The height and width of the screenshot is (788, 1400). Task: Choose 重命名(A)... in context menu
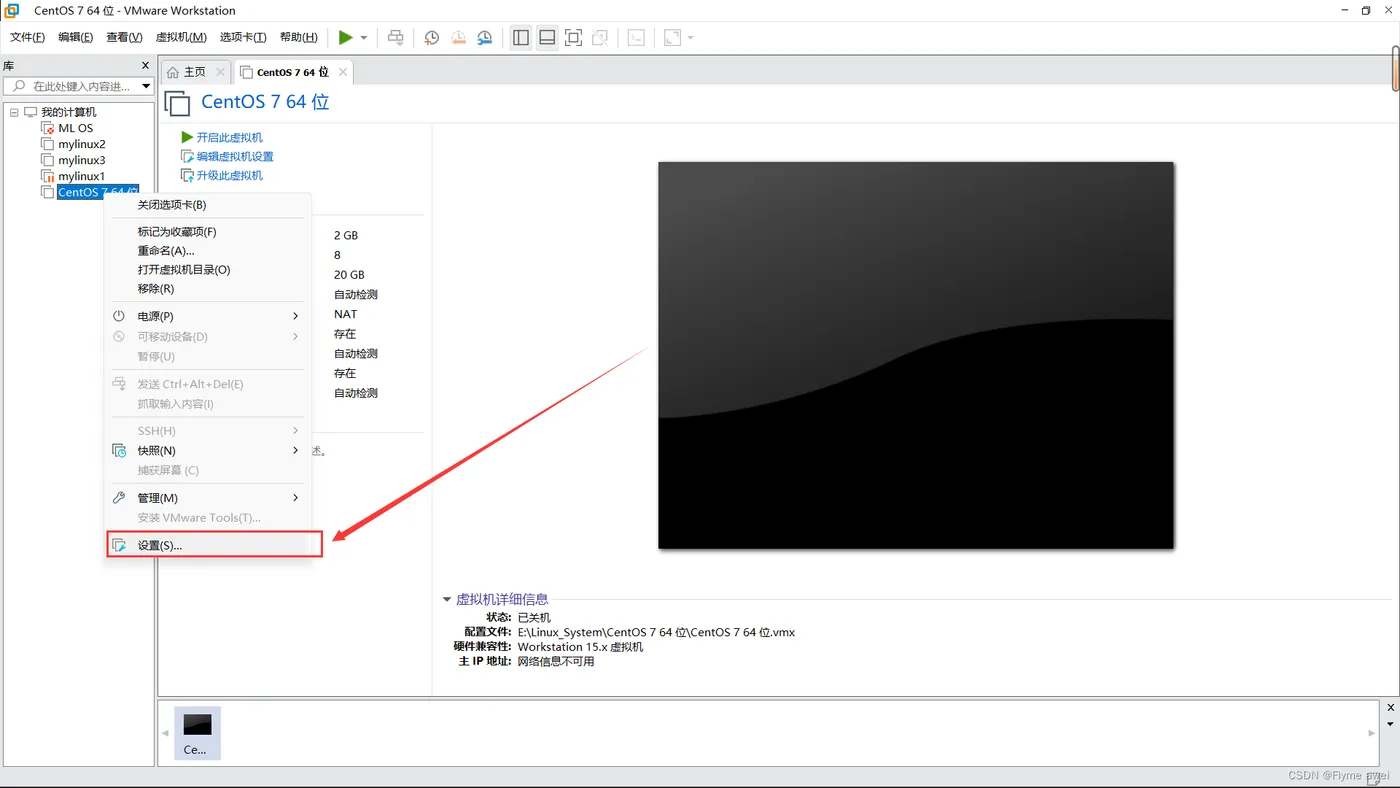[x=208, y=251]
